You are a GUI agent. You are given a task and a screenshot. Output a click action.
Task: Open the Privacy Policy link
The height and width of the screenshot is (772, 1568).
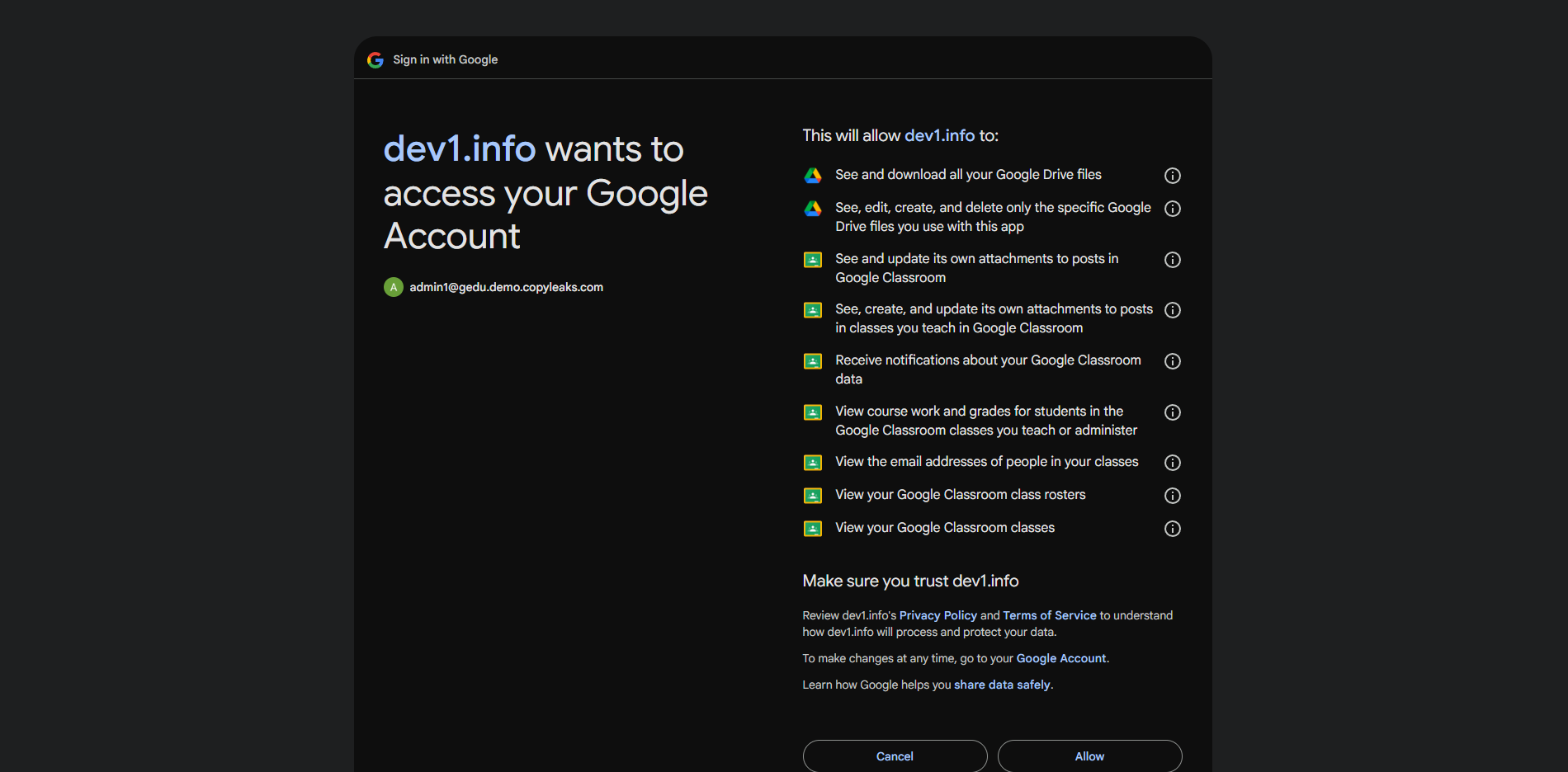(937, 615)
